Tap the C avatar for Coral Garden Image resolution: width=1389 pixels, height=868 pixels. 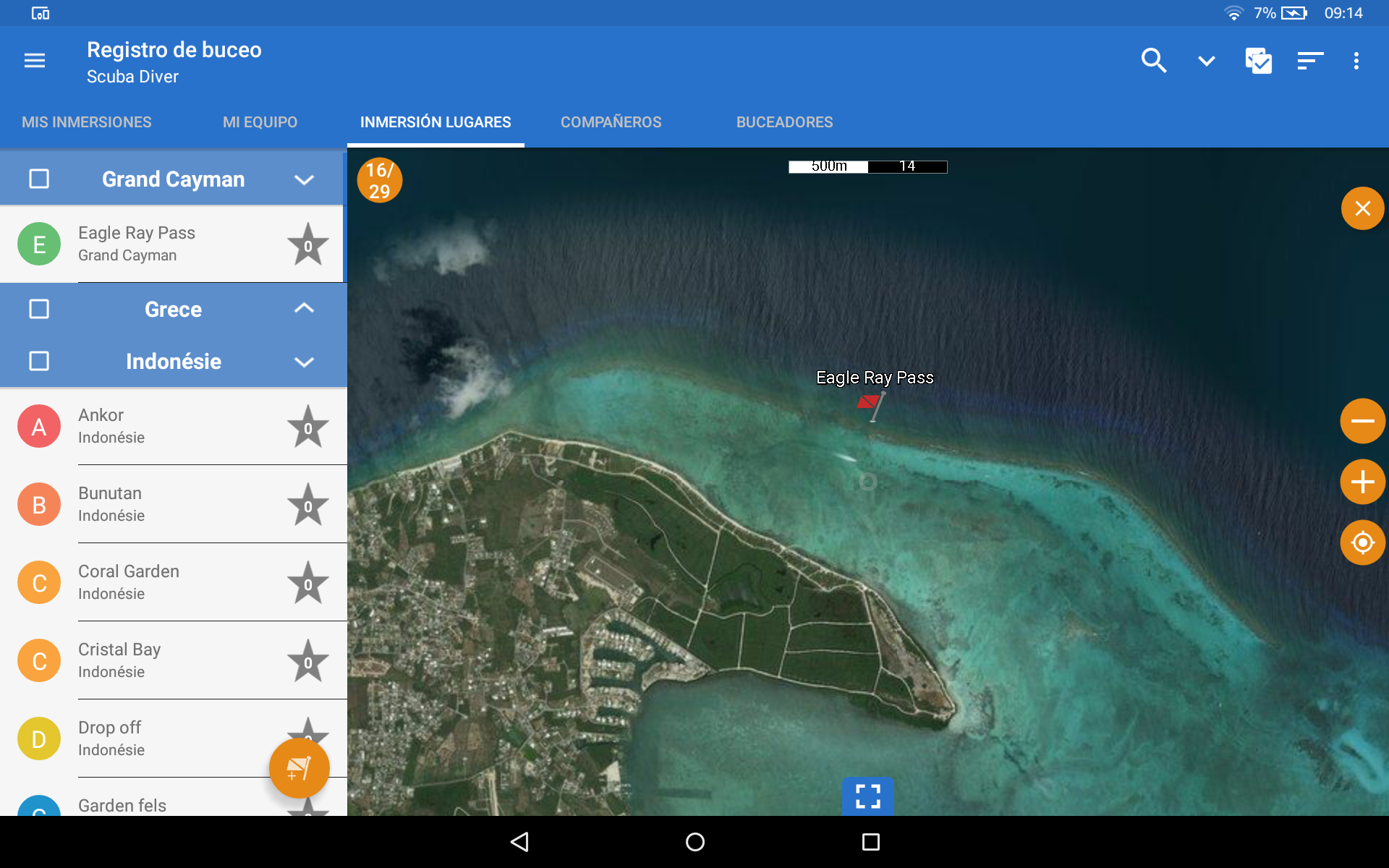[39, 582]
